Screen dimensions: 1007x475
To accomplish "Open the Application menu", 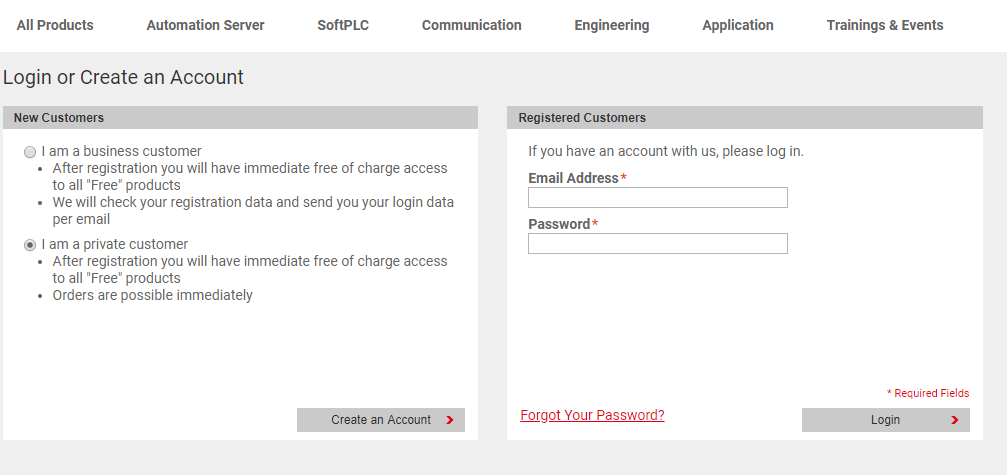I will point(738,26).
